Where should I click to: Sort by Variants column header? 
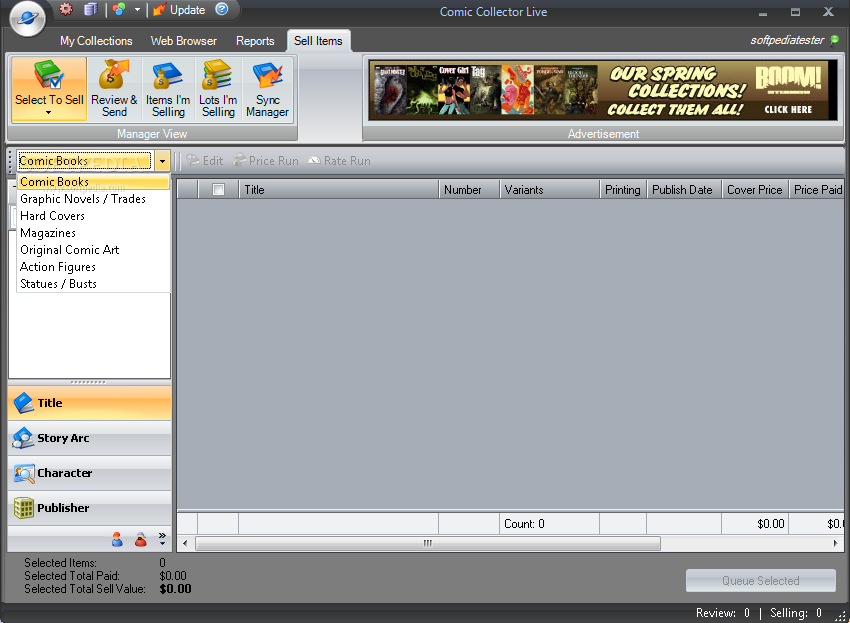click(550, 190)
